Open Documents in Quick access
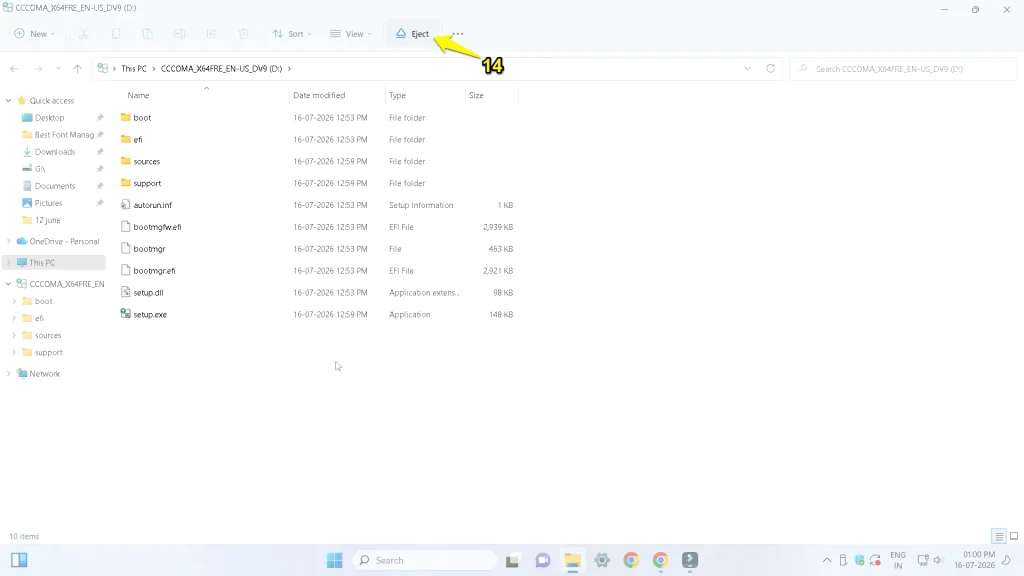Screen dimensions: 1024x576 [55, 186]
